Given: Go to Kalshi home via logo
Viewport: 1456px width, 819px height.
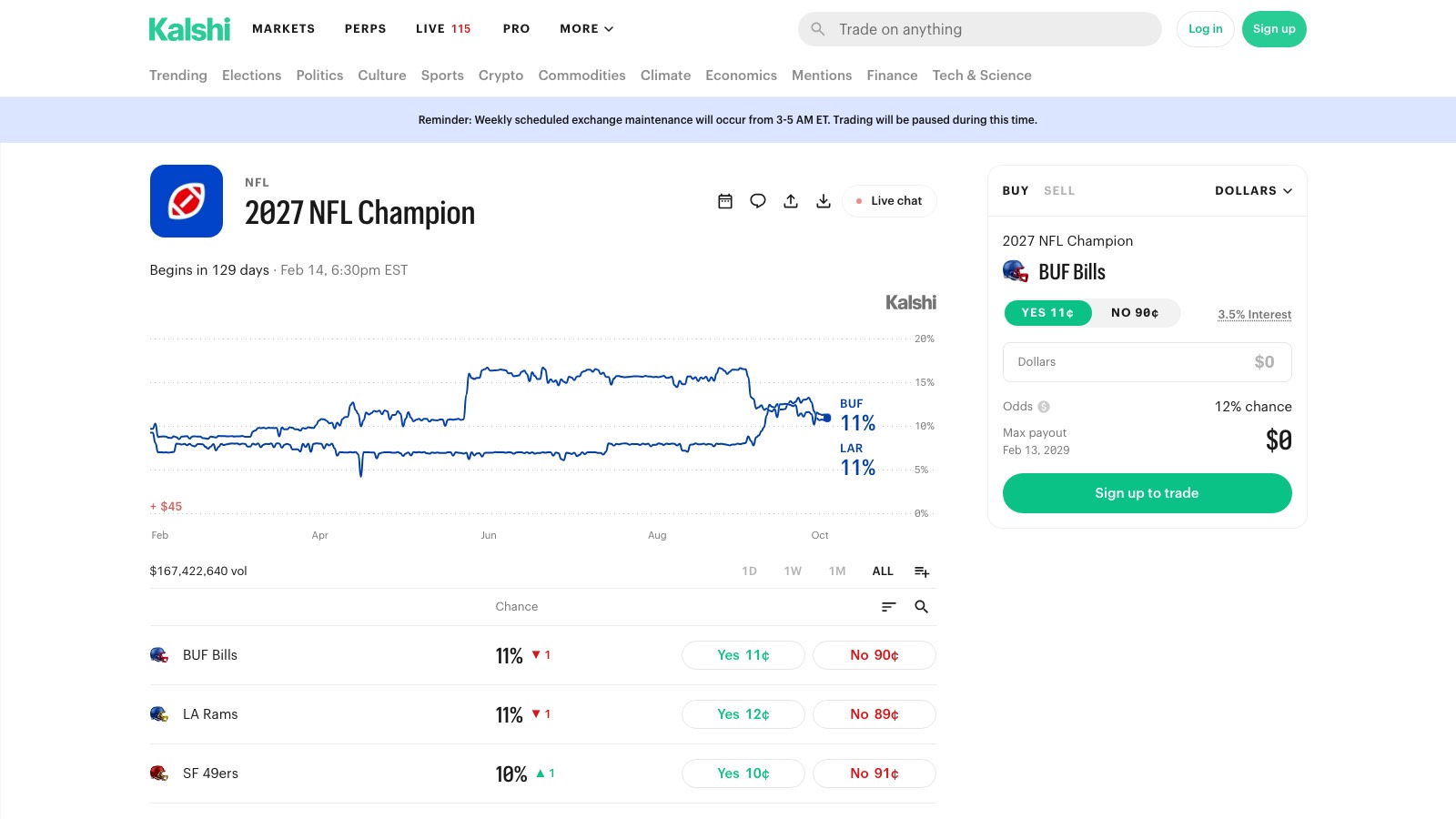Looking at the screenshot, I should pos(190,29).
